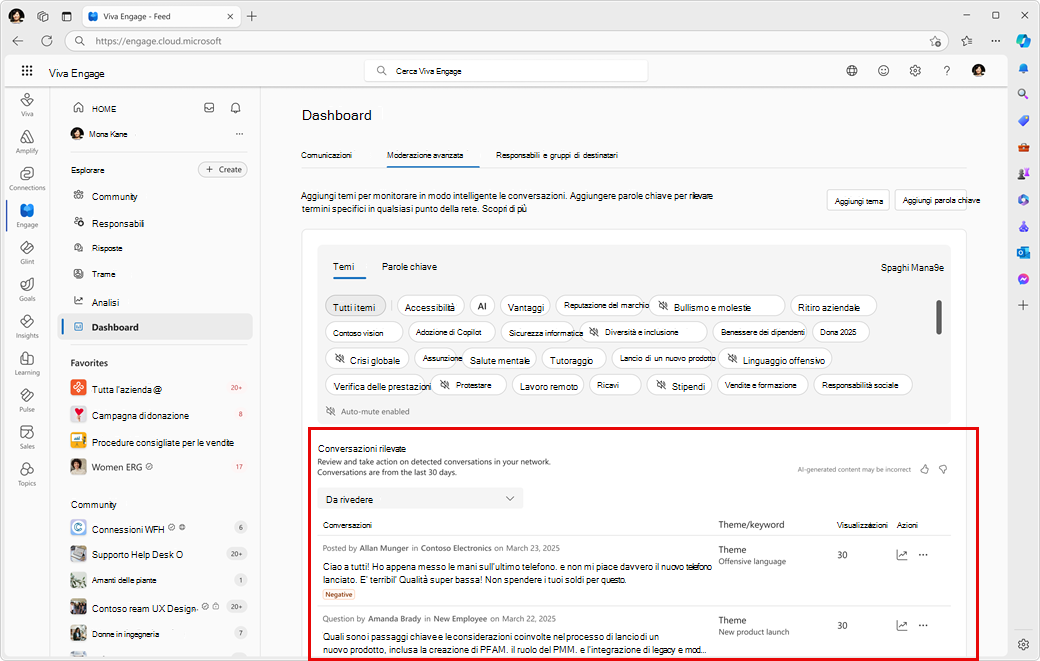Viewport: 1040px width, 661px height.
Task: Refresh the browser page
Action: pyautogui.click(x=46, y=41)
